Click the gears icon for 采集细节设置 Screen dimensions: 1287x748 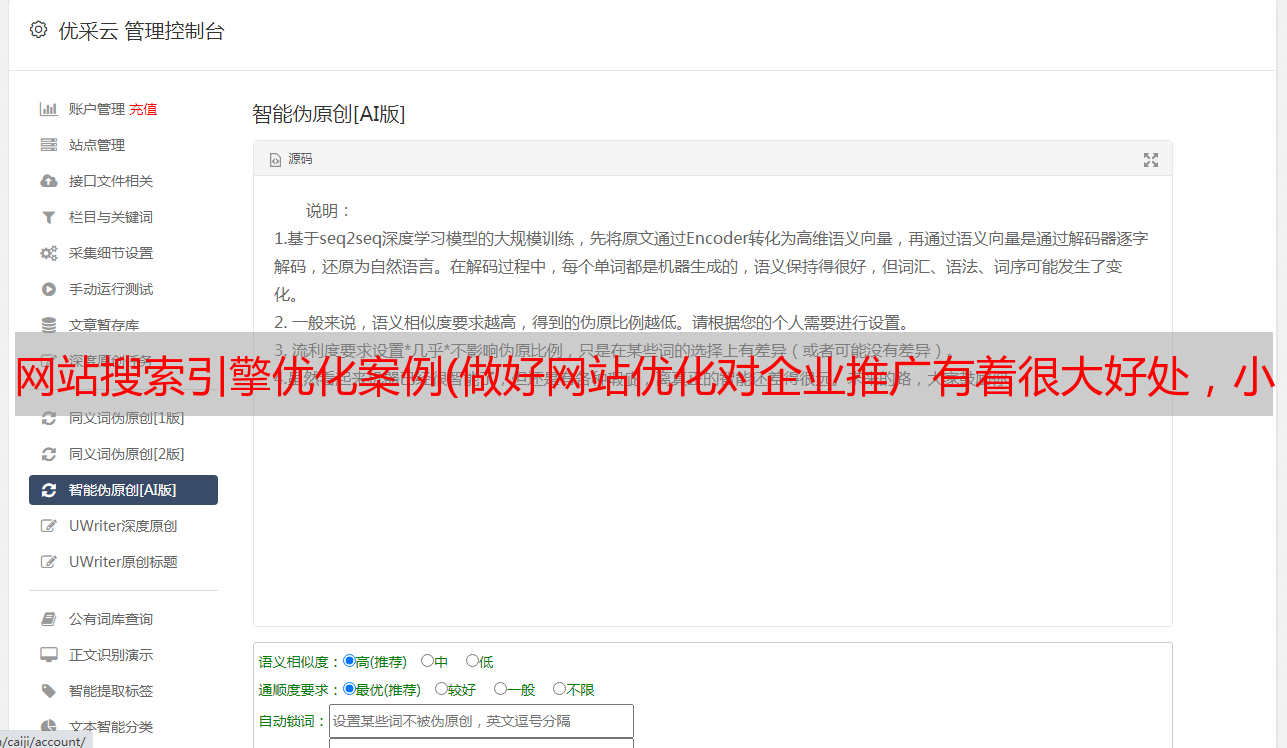click(x=48, y=253)
